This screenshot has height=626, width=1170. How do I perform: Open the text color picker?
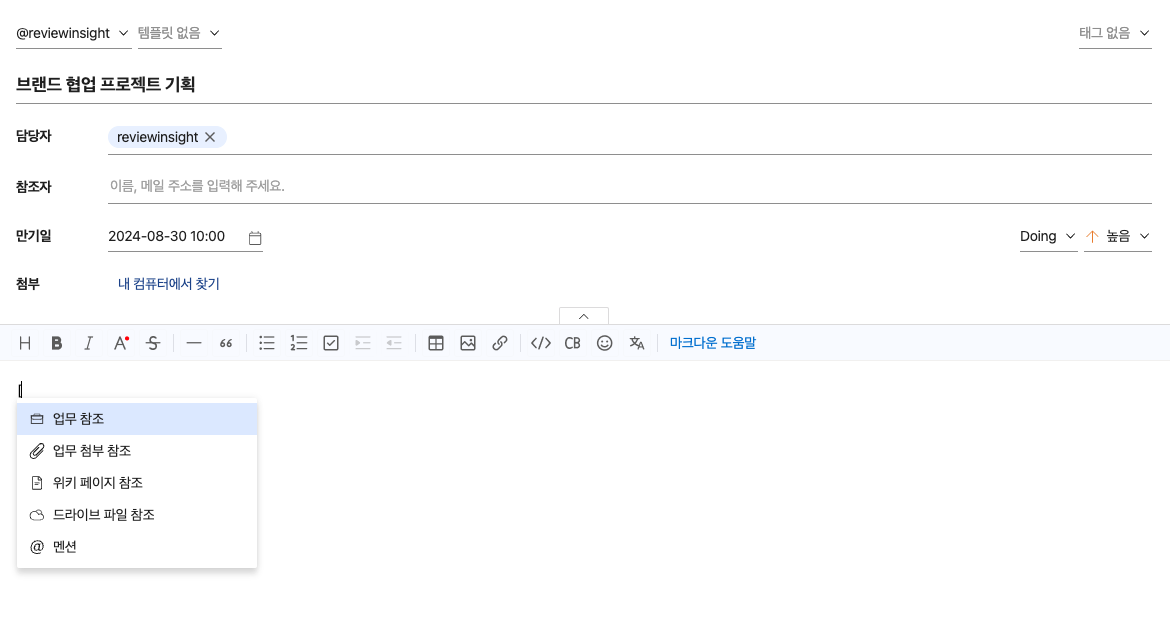pyautogui.click(x=121, y=343)
